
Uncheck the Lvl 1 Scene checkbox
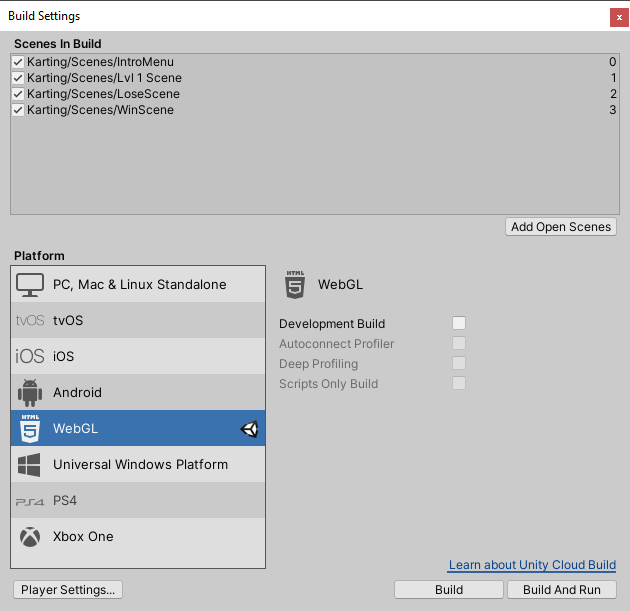(18, 78)
